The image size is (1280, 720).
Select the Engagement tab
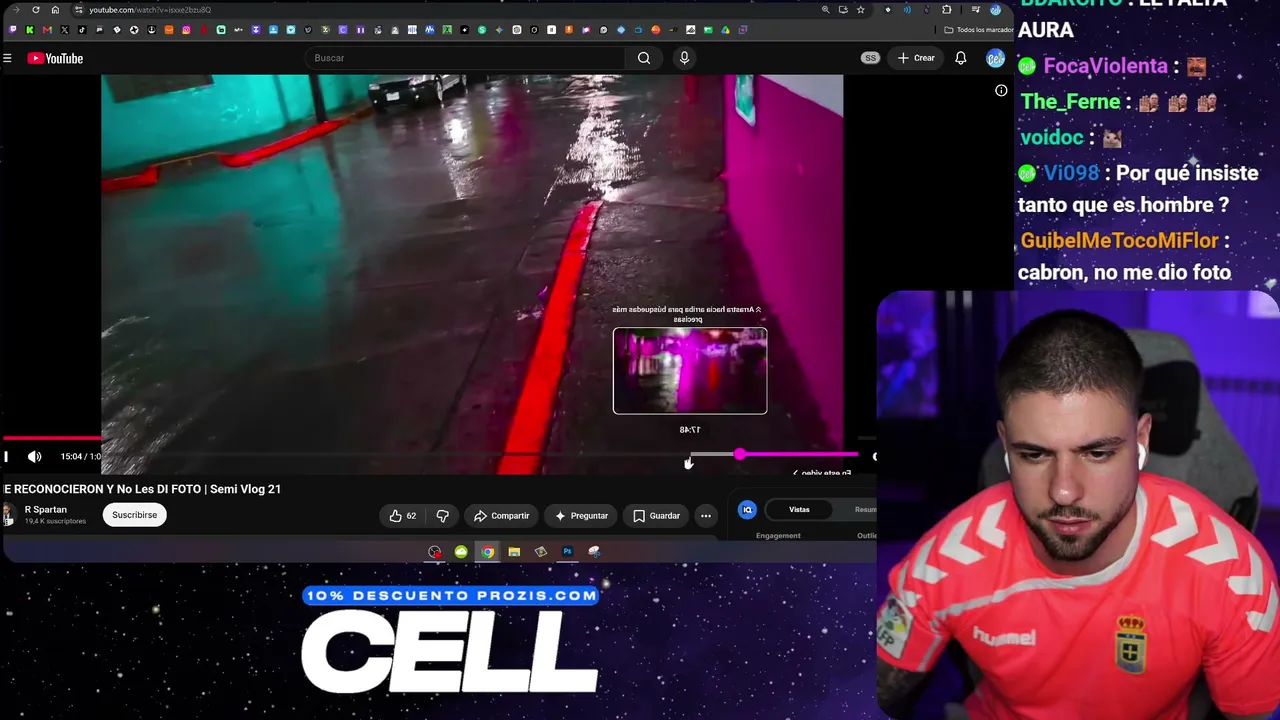(778, 536)
